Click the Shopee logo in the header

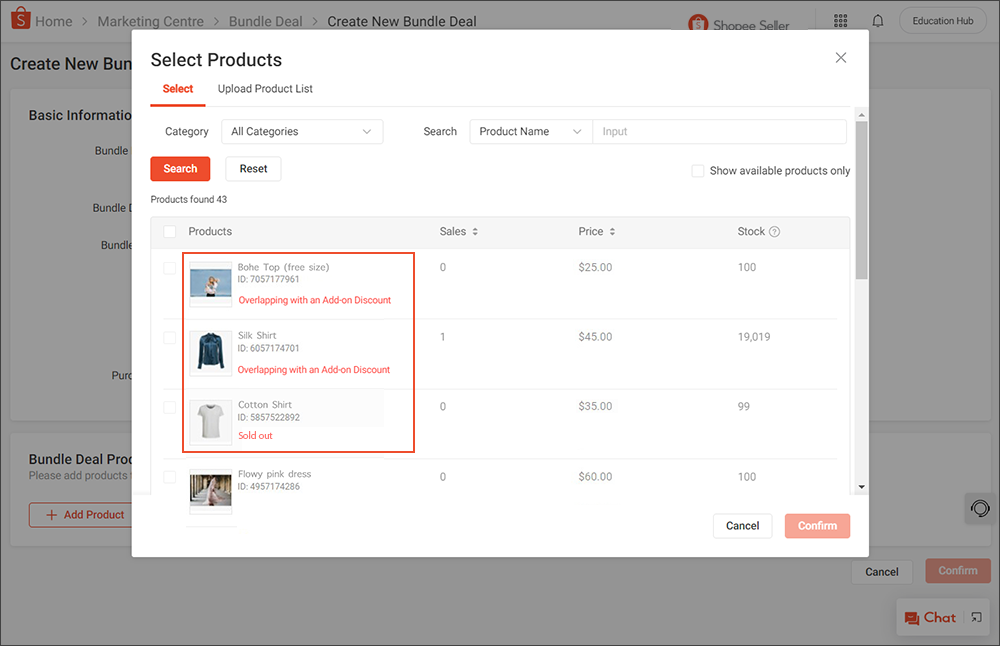coord(20,20)
